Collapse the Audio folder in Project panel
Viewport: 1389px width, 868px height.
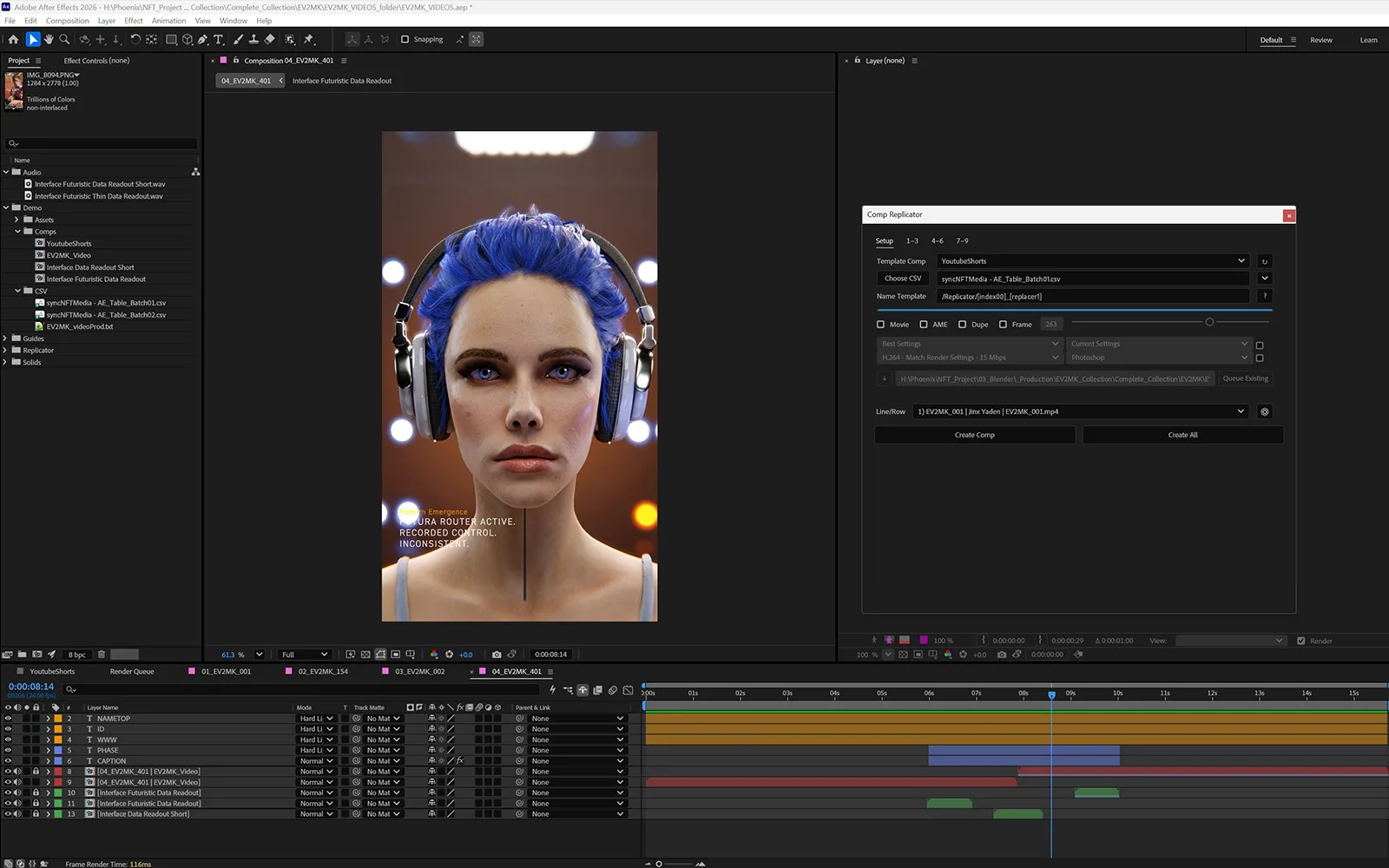point(6,172)
